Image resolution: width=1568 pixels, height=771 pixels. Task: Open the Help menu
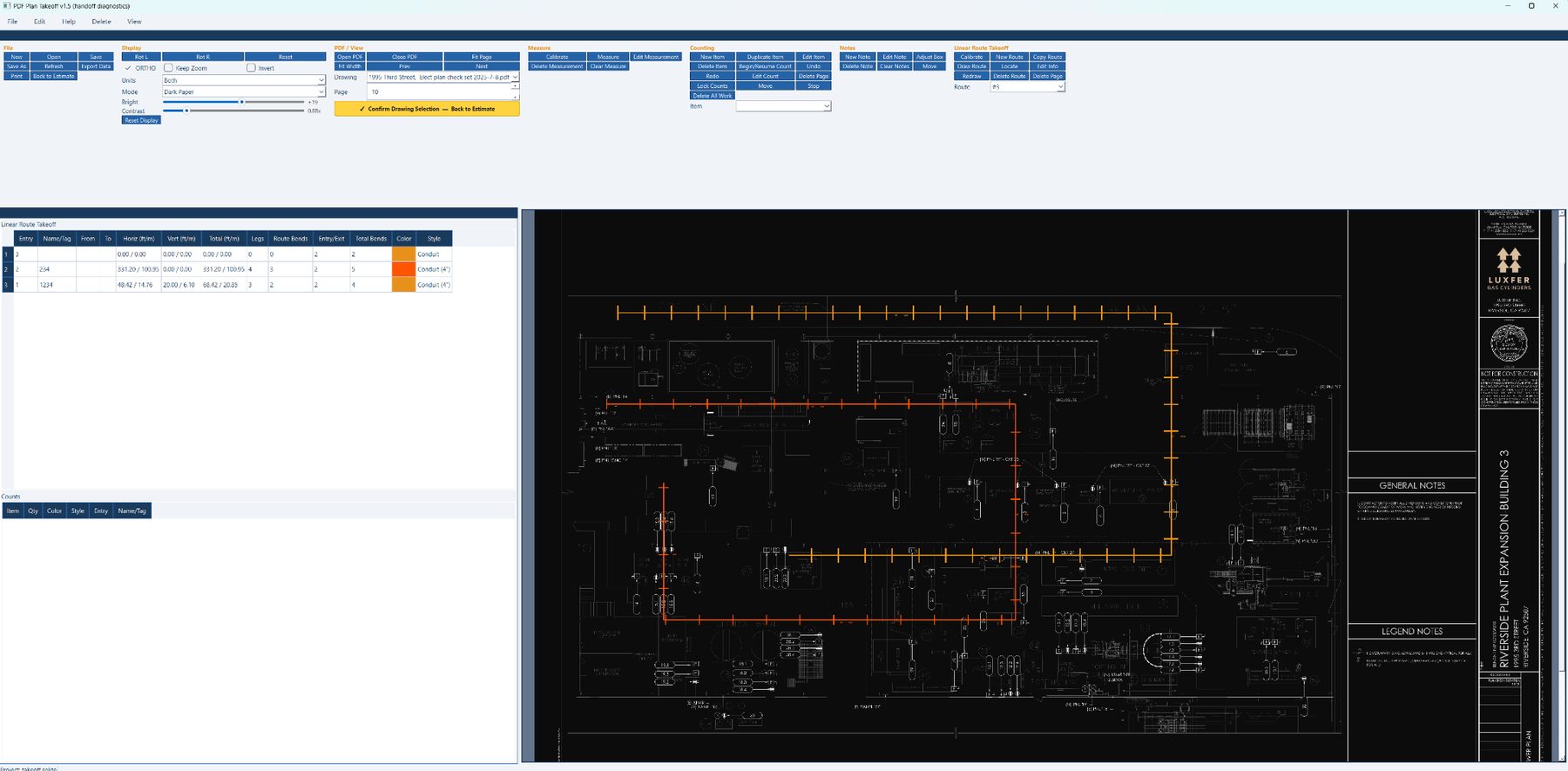[69, 22]
